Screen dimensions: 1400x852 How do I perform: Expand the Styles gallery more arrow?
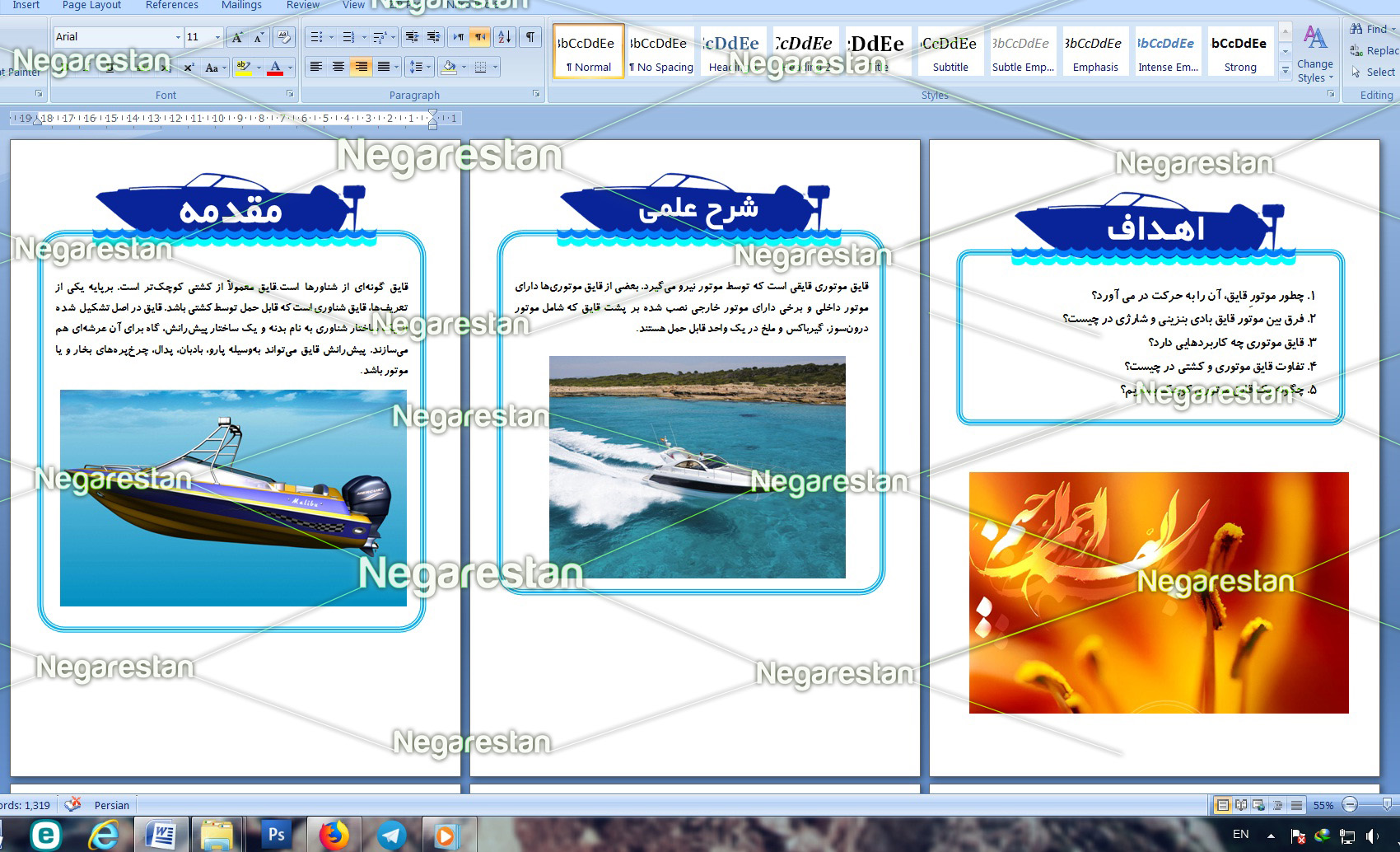1285,71
